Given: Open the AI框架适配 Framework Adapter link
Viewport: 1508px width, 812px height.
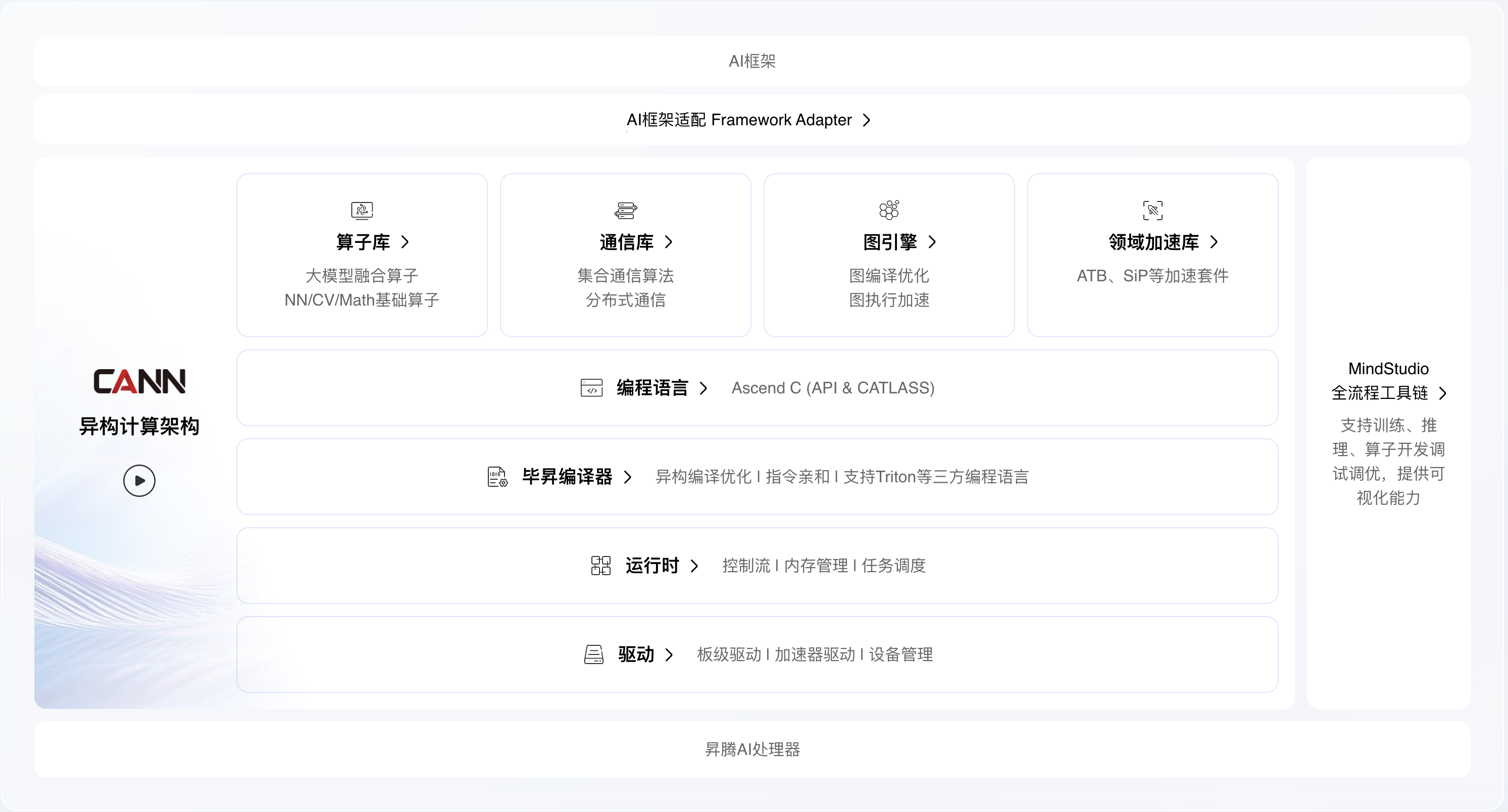Looking at the screenshot, I should pos(739,120).
